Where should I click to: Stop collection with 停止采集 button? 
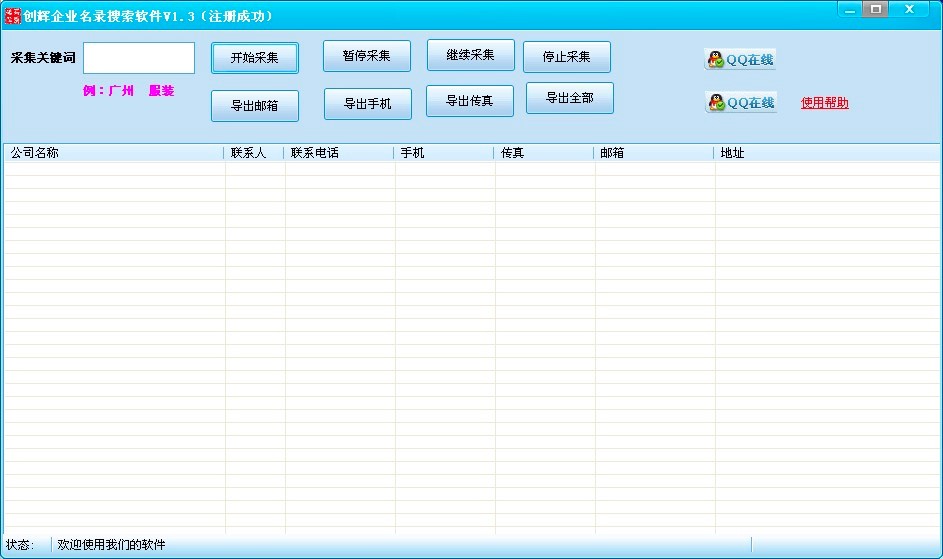click(567, 57)
